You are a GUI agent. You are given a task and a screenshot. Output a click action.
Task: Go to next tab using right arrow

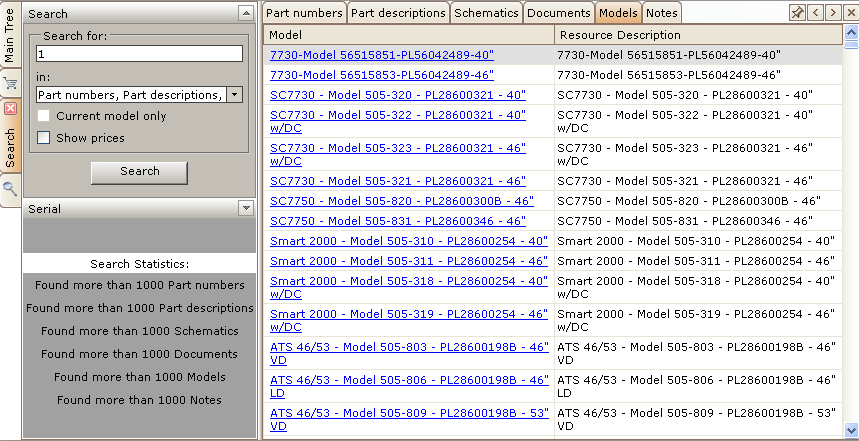click(x=832, y=12)
